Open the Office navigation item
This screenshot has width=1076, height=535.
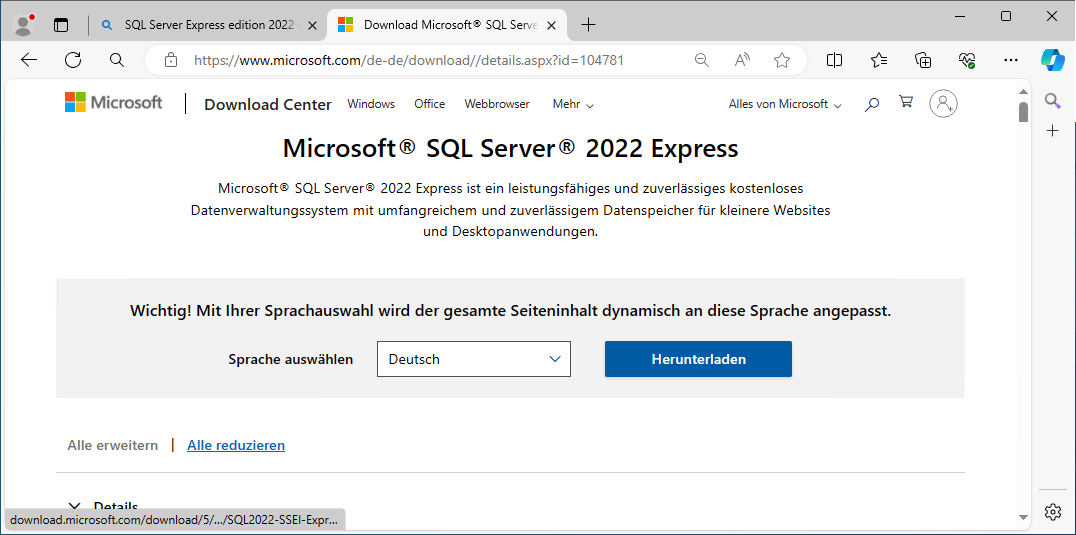point(430,104)
